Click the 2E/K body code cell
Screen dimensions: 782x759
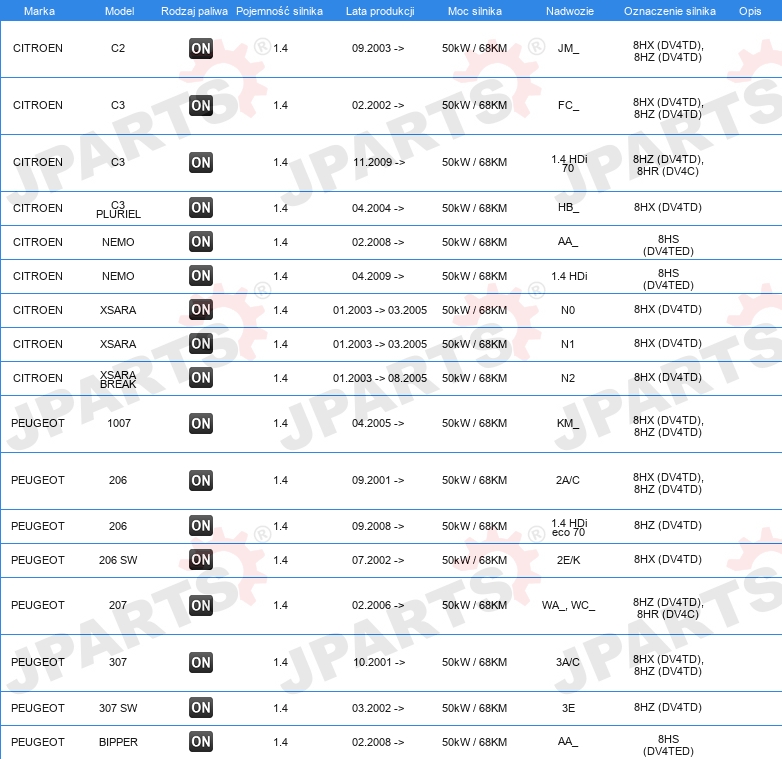(569, 560)
